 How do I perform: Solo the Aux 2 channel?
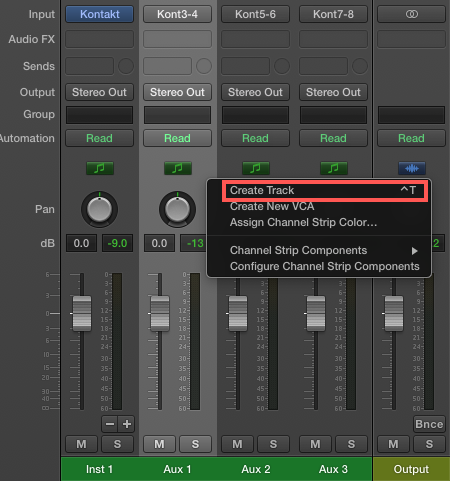point(273,444)
